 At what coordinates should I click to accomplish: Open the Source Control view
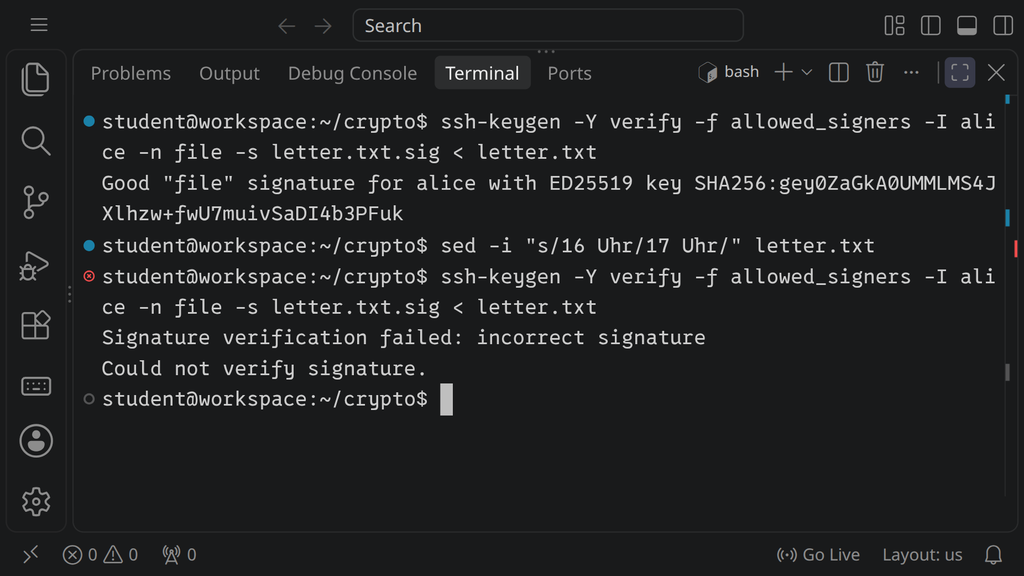point(36,202)
